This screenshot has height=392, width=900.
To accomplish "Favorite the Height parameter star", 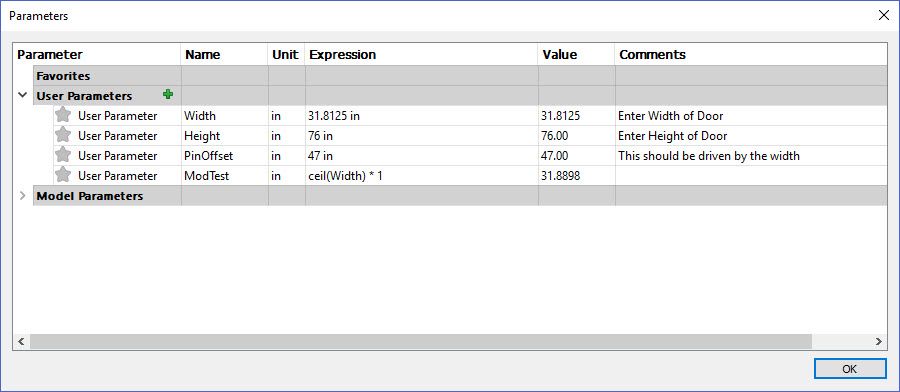I will tap(63, 135).
